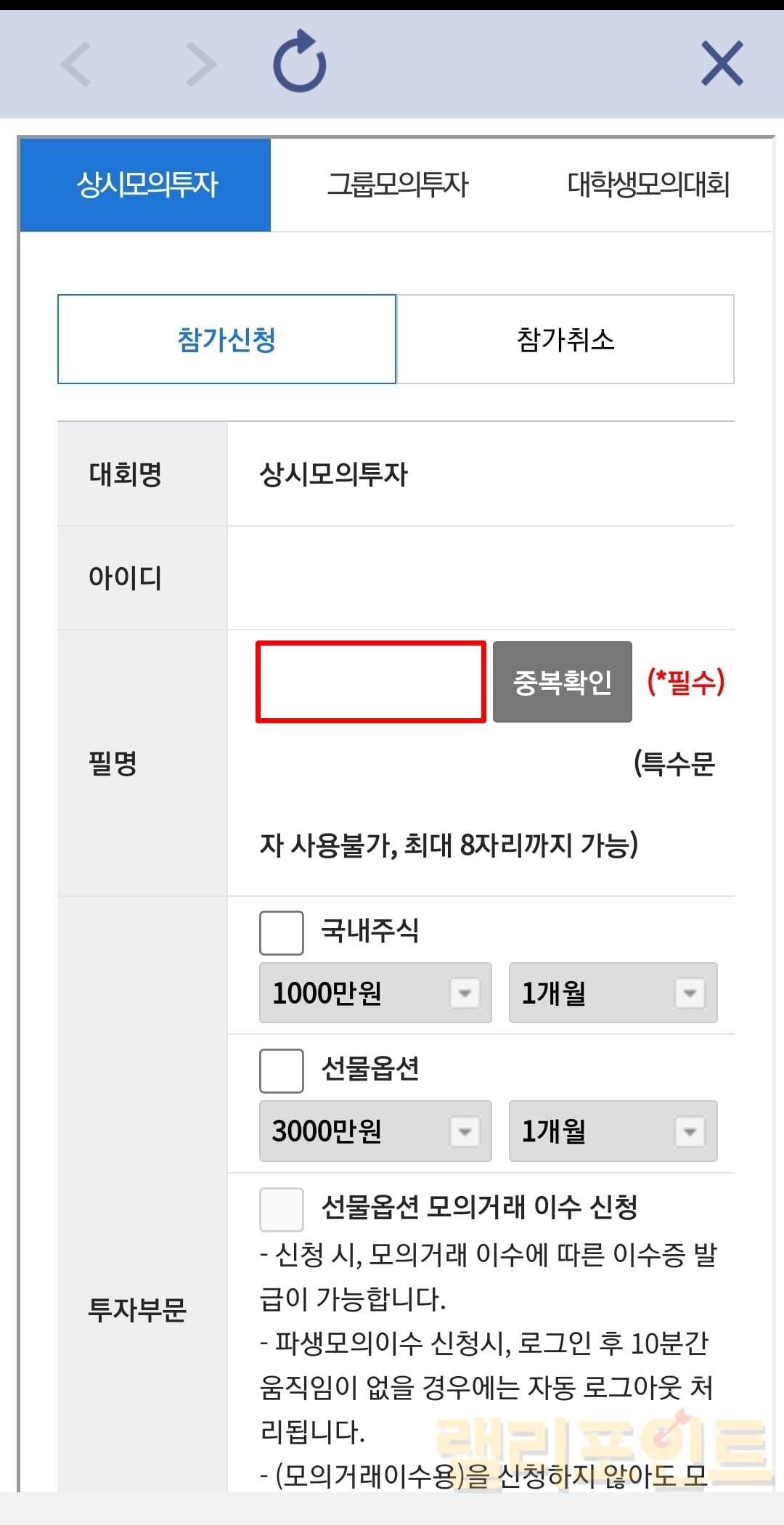Open the 1000만원 amount dropdown
784x1525 pixels.
pyautogui.click(x=375, y=993)
